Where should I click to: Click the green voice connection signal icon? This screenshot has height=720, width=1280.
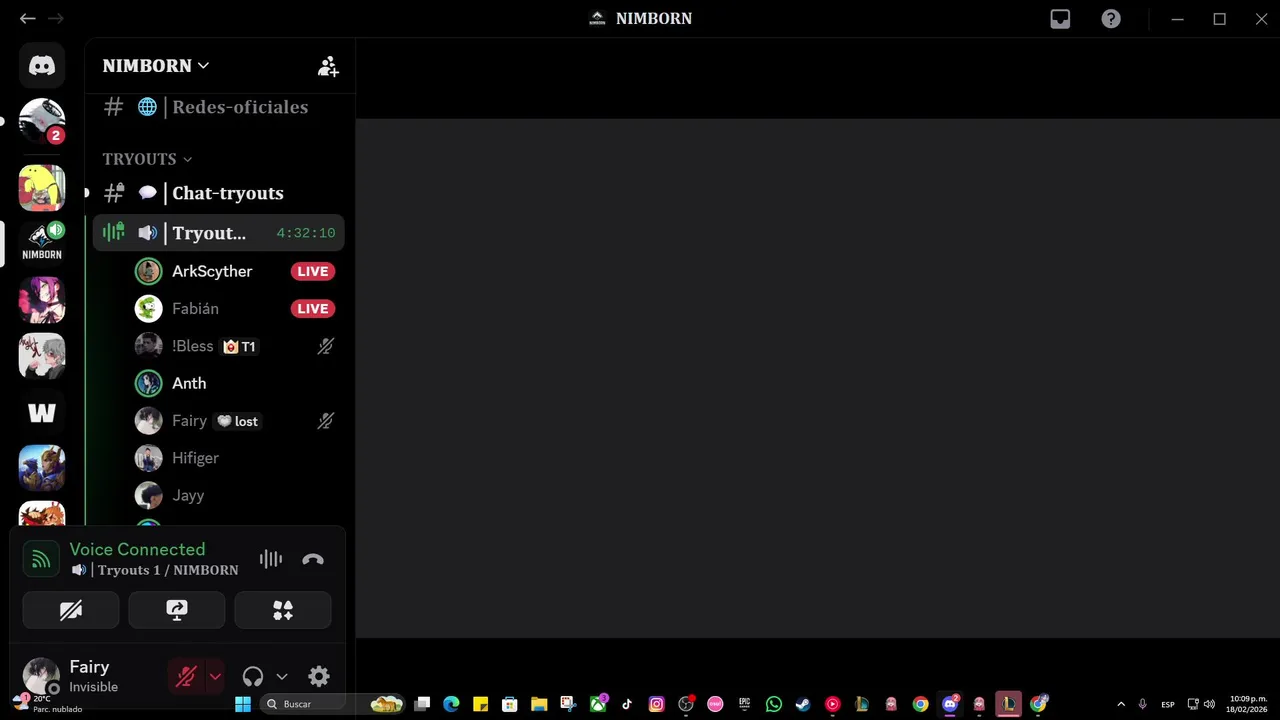point(41,560)
